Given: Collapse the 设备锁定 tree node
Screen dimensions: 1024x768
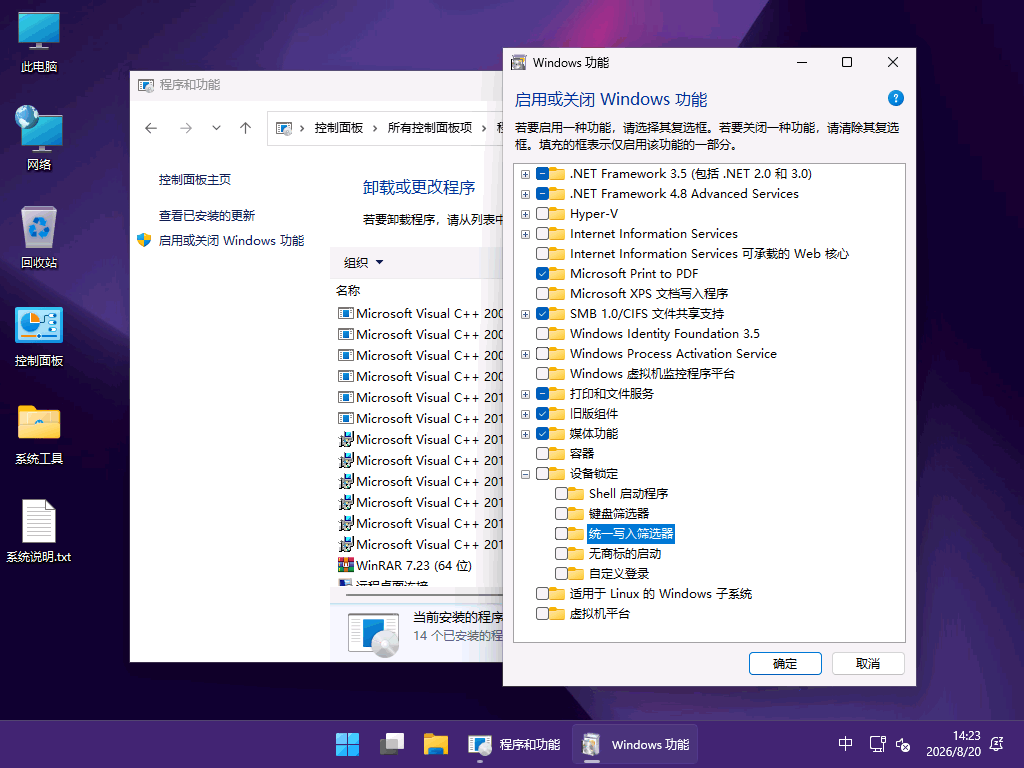Looking at the screenshot, I should [525, 474].
